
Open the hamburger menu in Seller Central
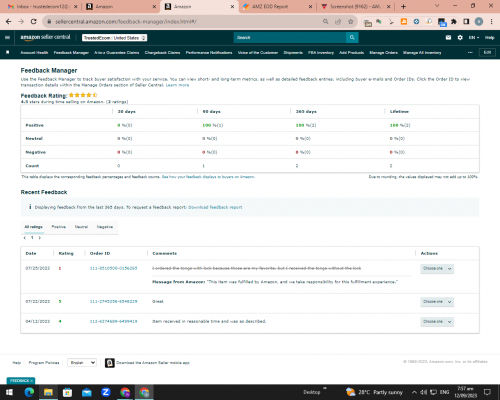tap(7, 37)
